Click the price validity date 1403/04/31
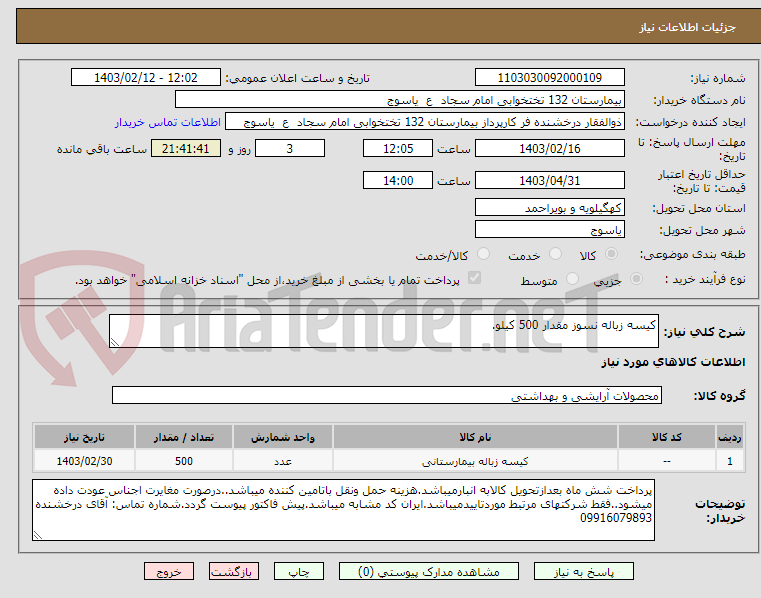Screen dimensions: 761x598 [549, 181]
